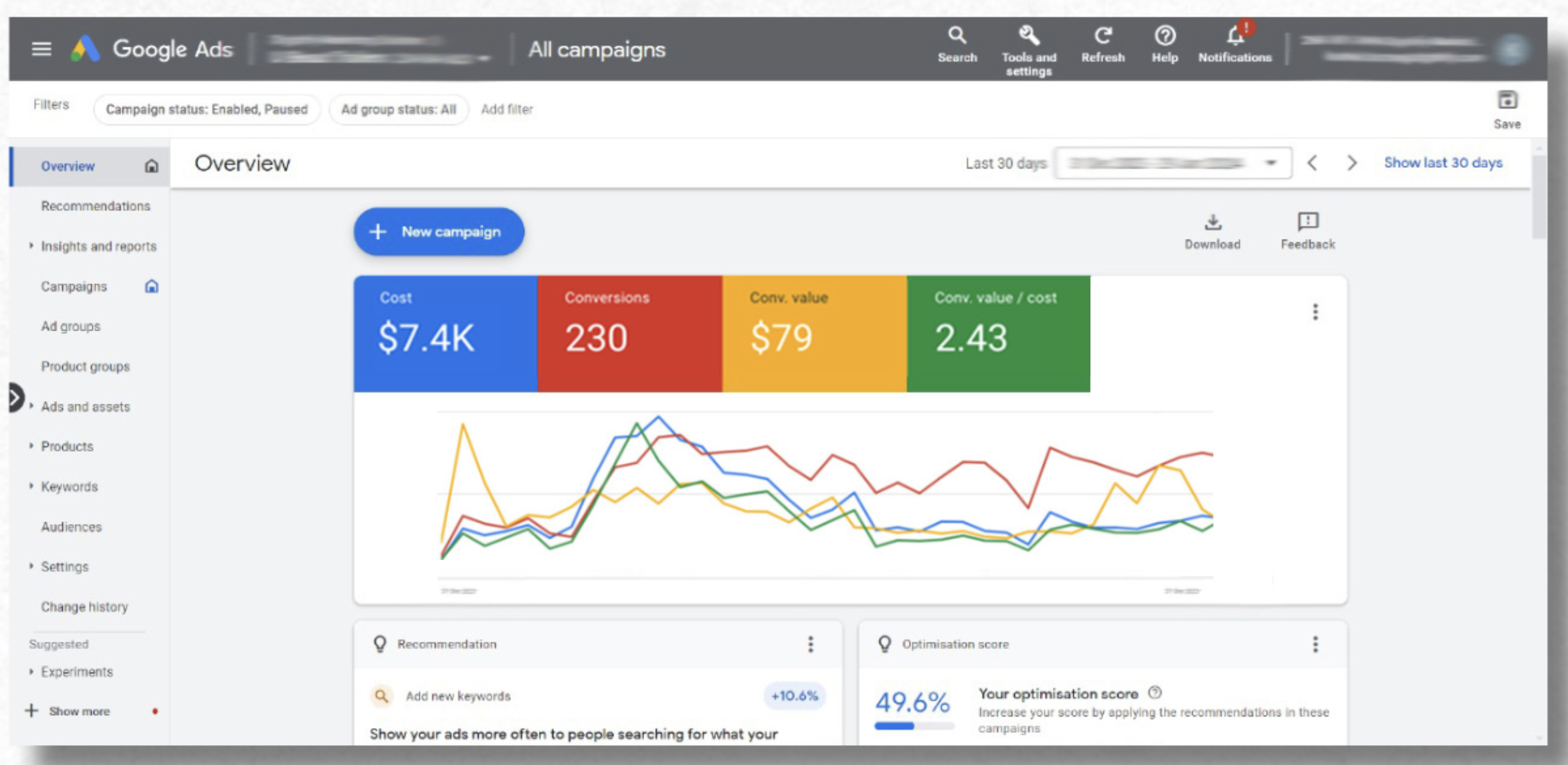
Task: Open the date range dropdown
Action: coord(1172,163)
